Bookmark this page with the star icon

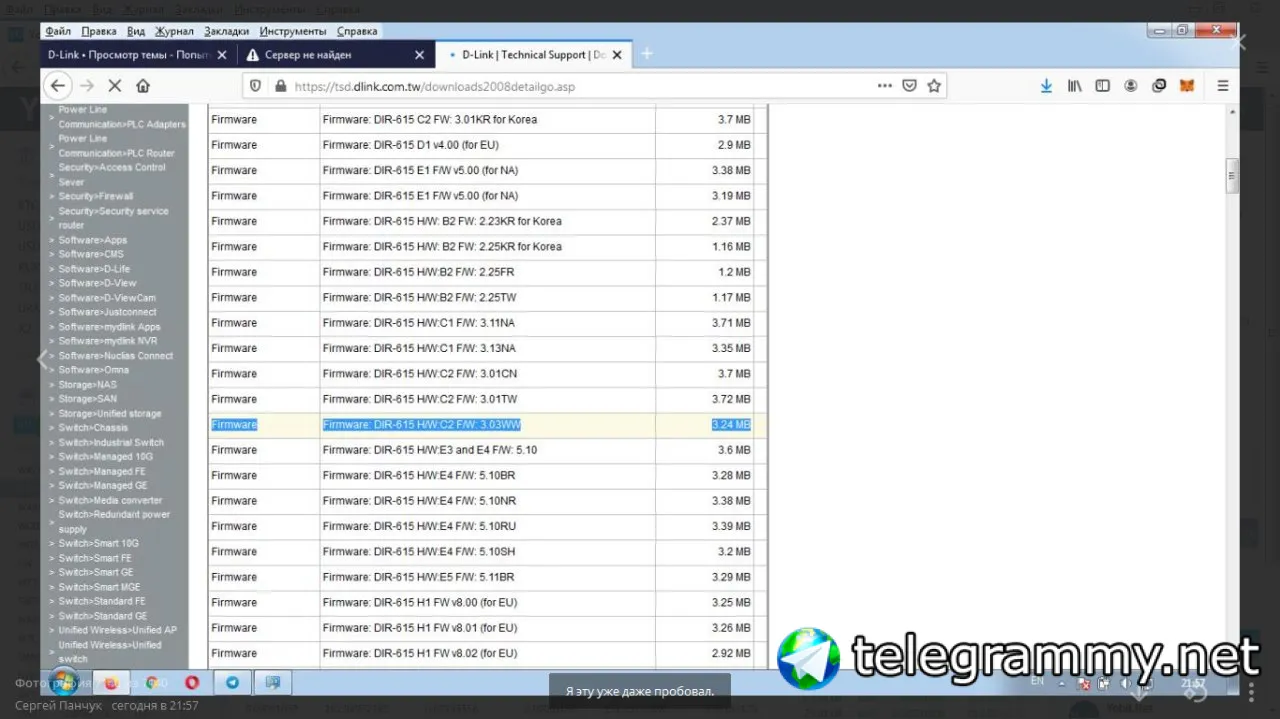934,86
